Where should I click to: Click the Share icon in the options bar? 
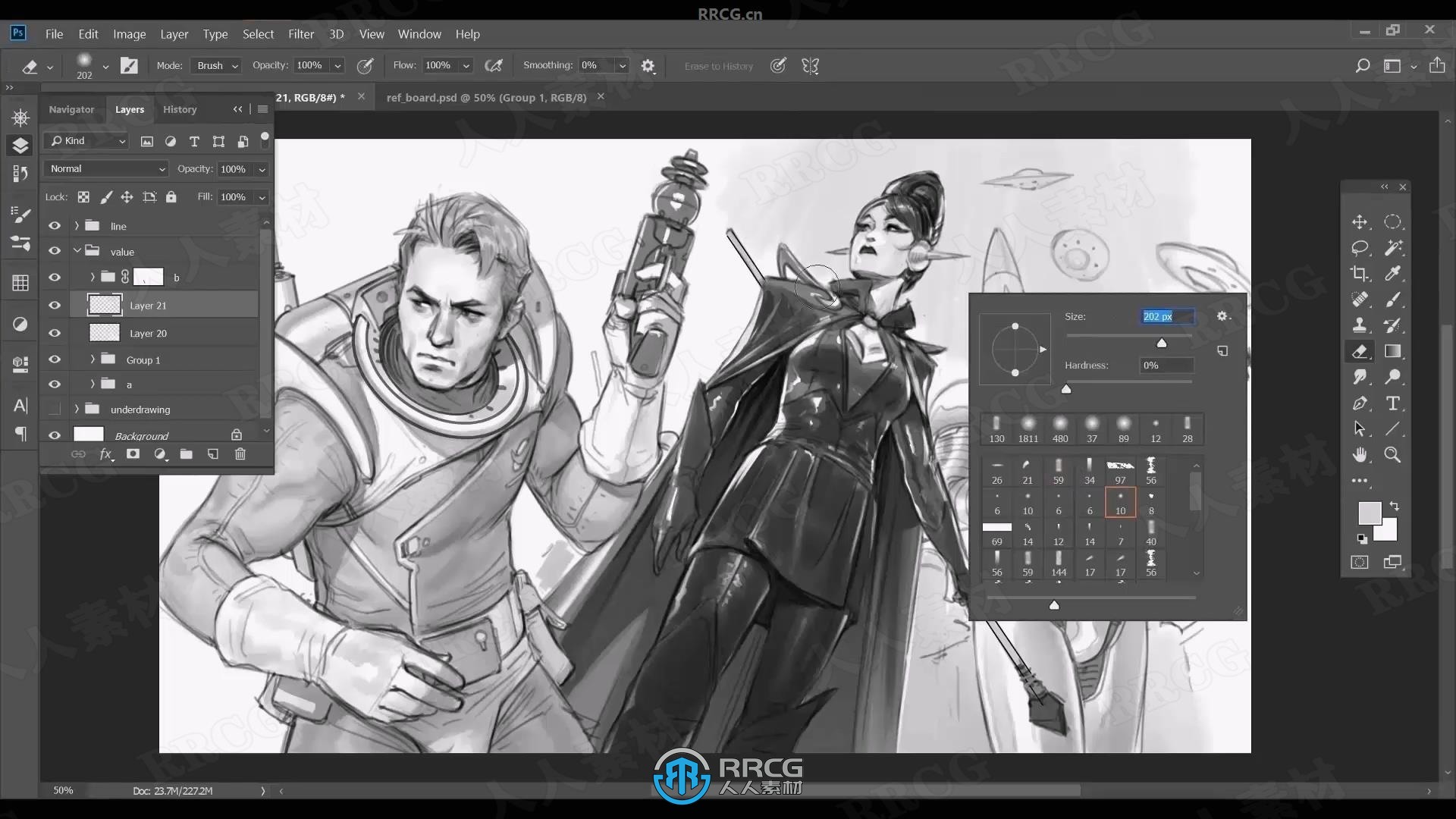pos(1437,65)
